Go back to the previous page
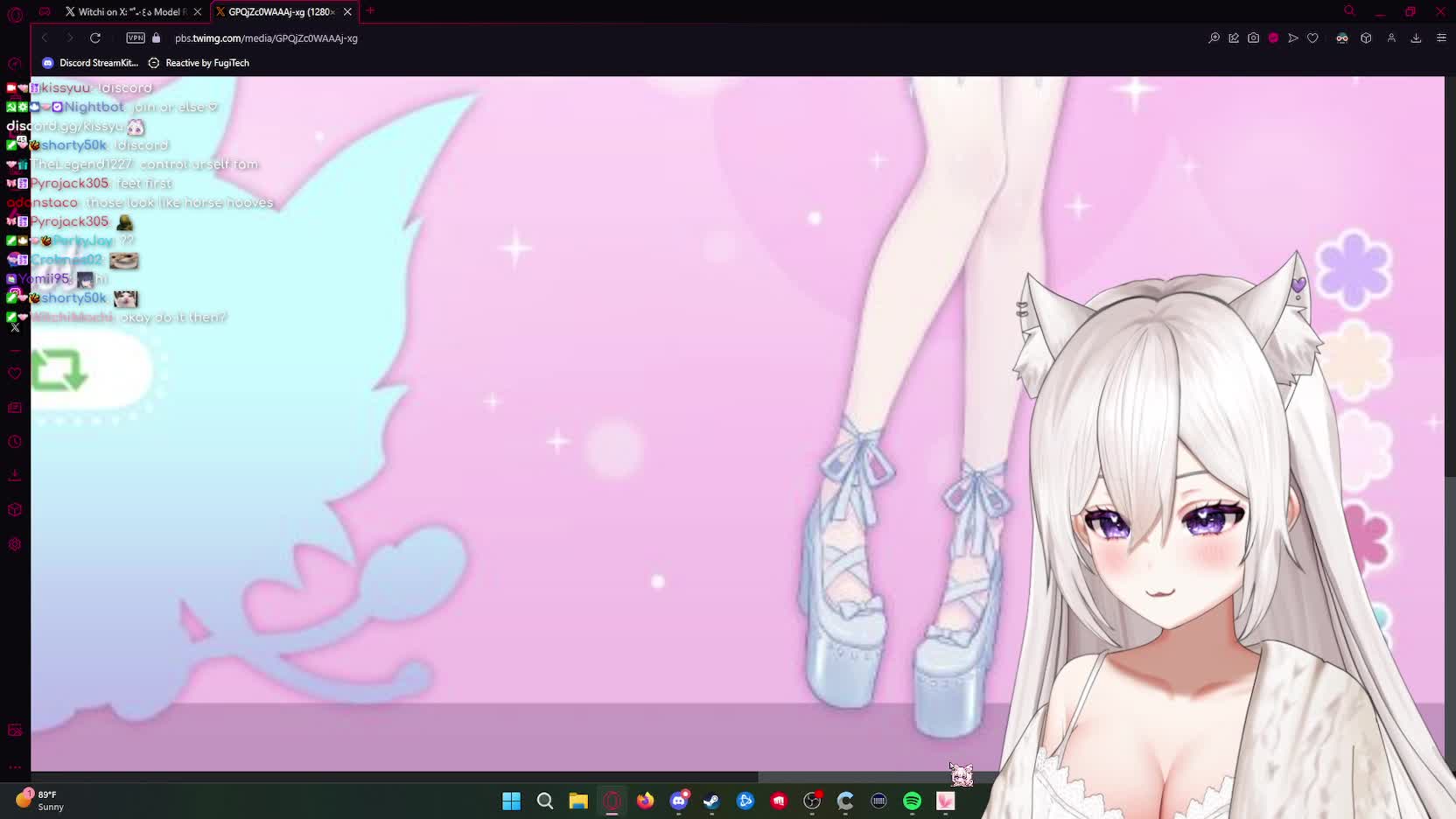Viewport: 1456px width, 819px height. click(x=45, y=38)
